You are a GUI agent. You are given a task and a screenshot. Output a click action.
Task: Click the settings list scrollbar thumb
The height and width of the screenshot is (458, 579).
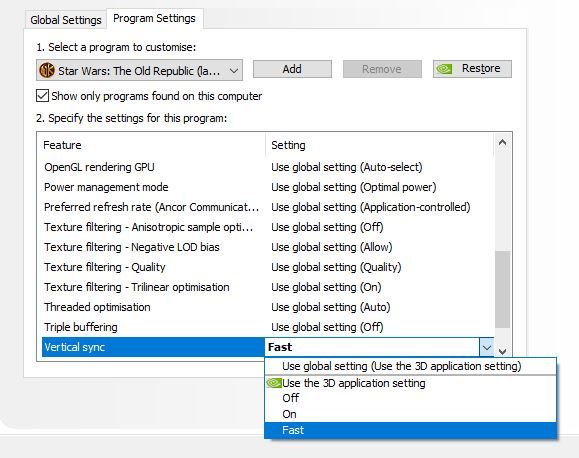[502, 289]
